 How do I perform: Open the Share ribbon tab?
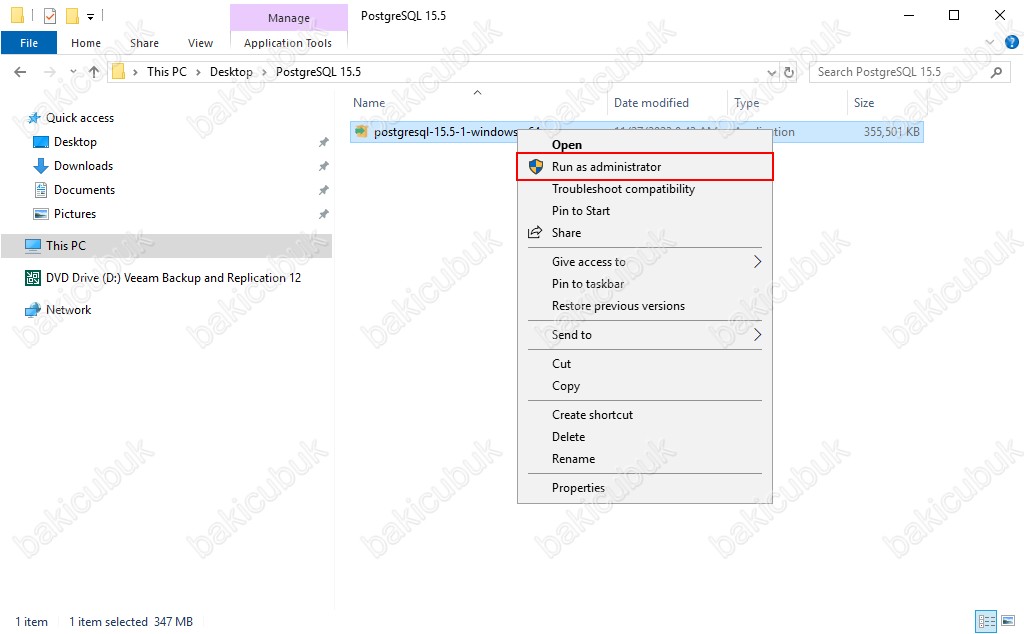tap(144, 43)
